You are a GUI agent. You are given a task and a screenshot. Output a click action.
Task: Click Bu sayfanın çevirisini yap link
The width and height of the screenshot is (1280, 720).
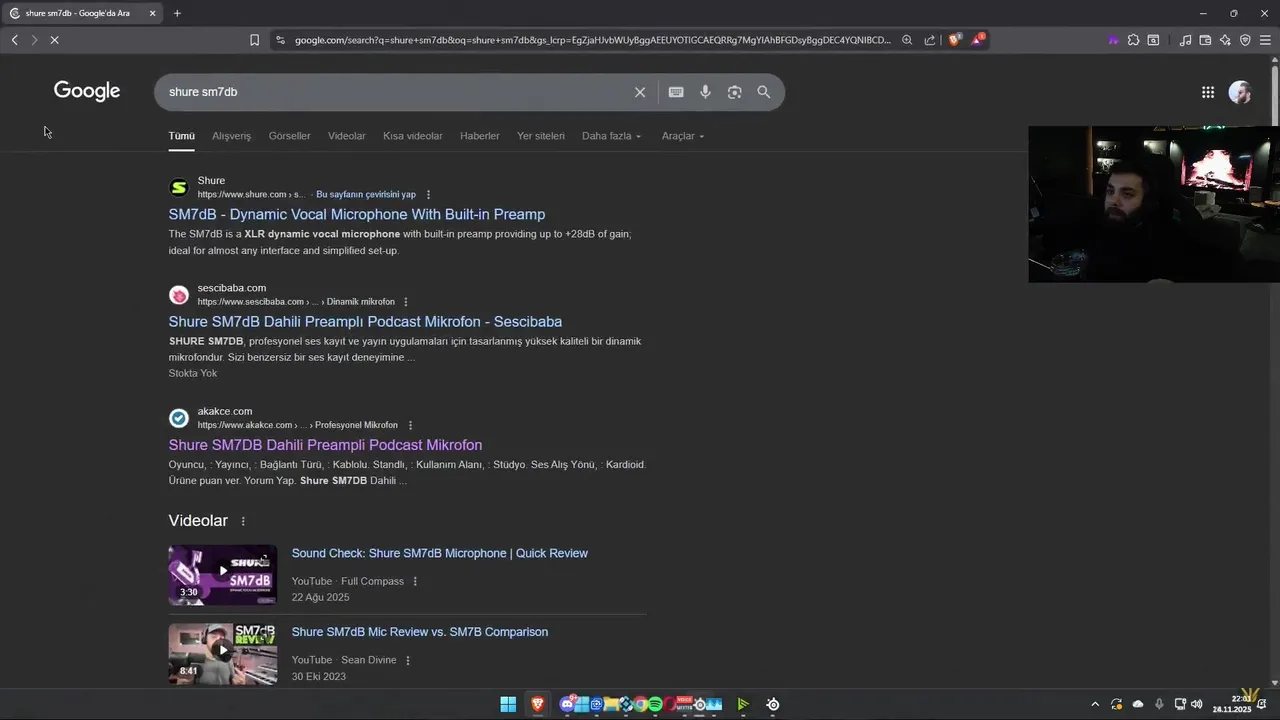coord(366,195)
